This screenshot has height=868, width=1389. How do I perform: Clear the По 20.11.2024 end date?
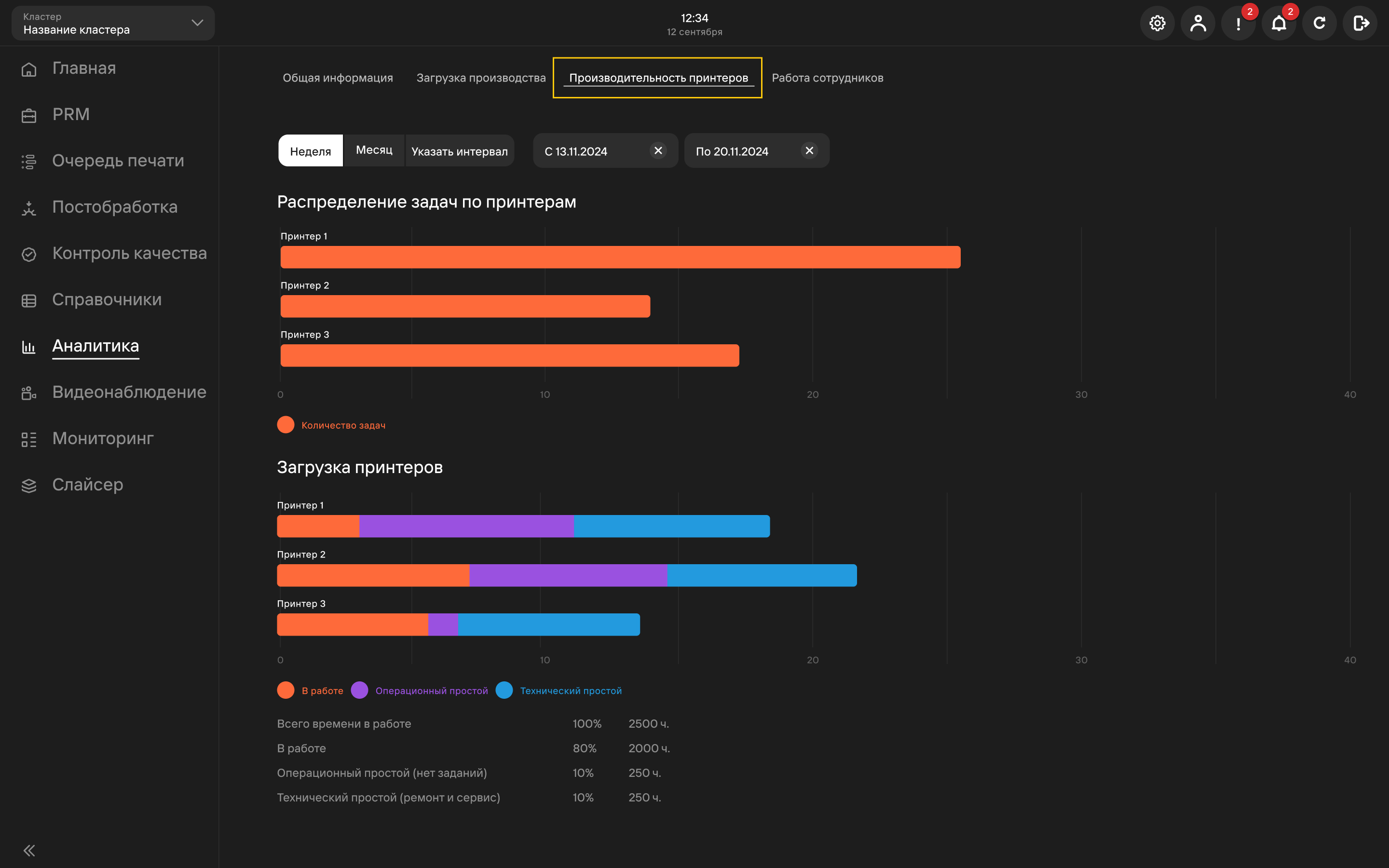coord(809,150)
